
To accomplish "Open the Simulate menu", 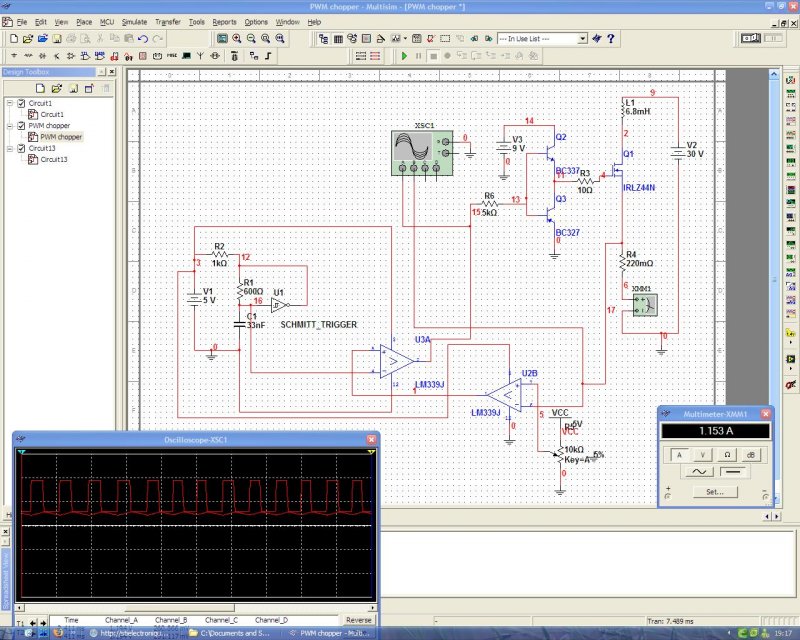I will pyautogui.click(x=134, y=21).
